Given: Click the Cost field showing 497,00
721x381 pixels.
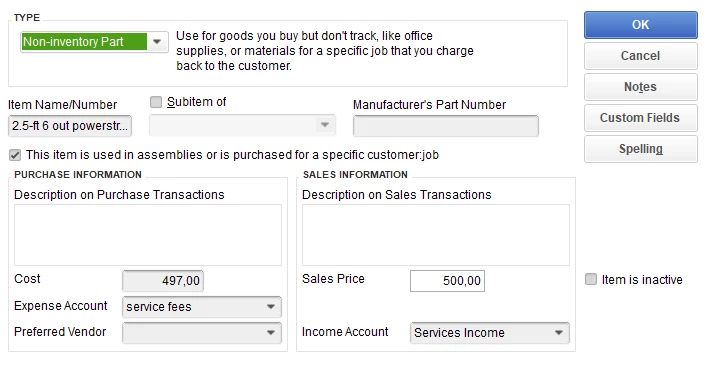Looking at the screenshot, I should point(163,281).
